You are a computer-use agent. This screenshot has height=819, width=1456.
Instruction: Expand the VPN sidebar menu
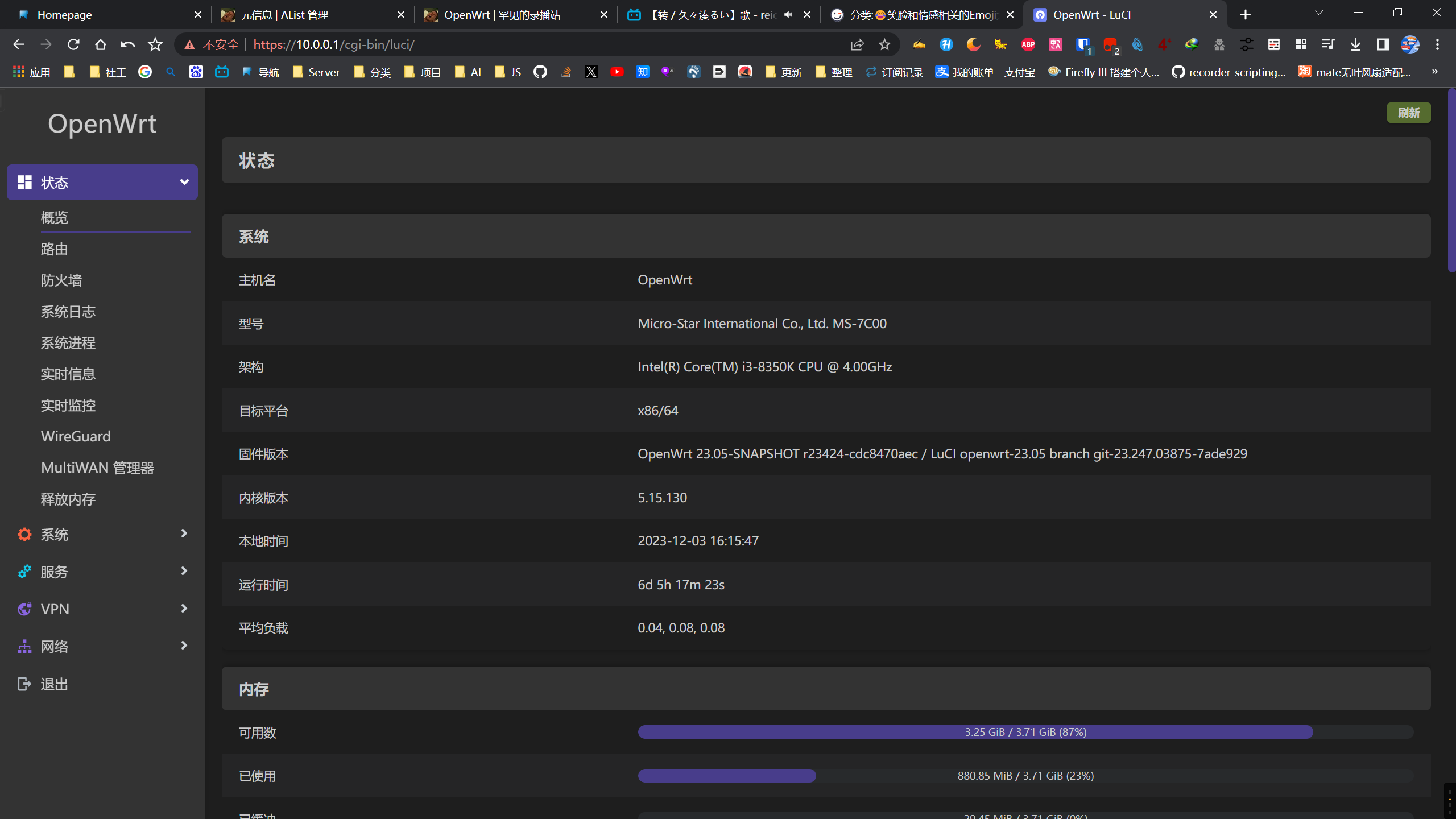click(102, 609)
